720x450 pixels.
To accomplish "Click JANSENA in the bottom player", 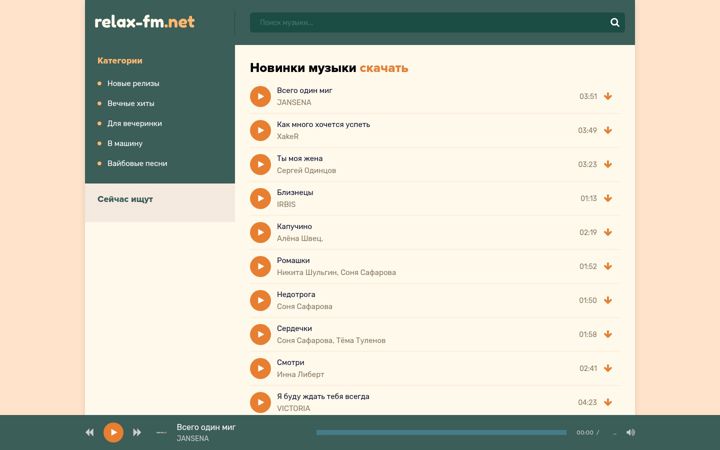I will tap(193, 439).
